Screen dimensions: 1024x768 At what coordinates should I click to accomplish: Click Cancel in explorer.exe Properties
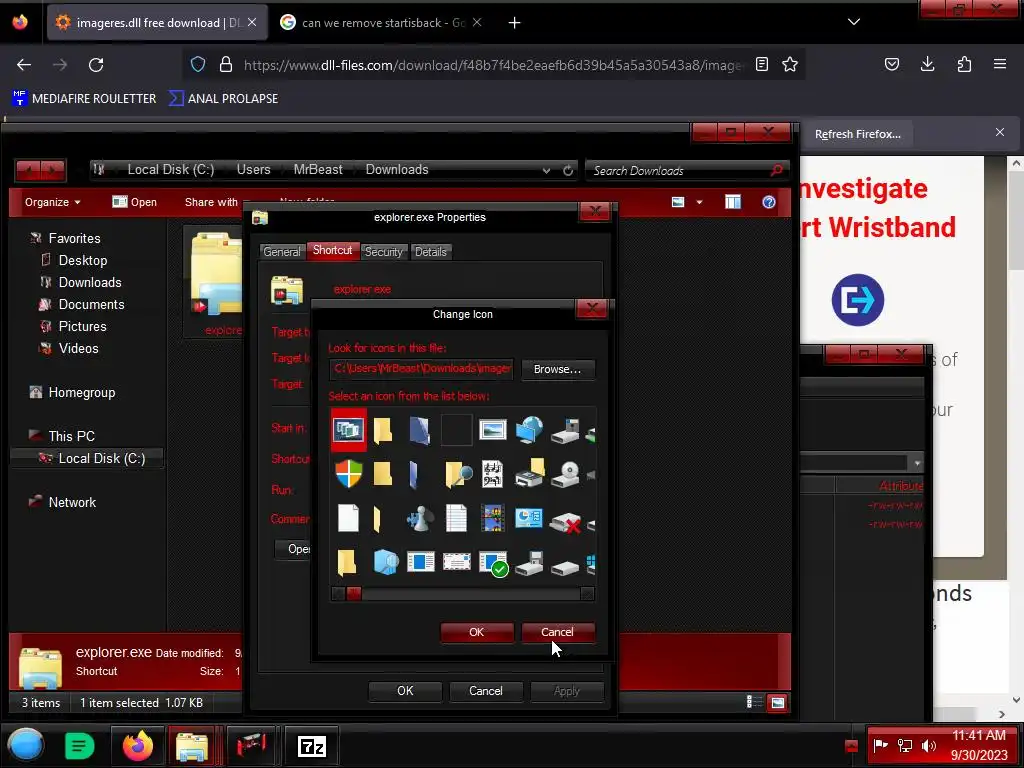tap(485, 691)
